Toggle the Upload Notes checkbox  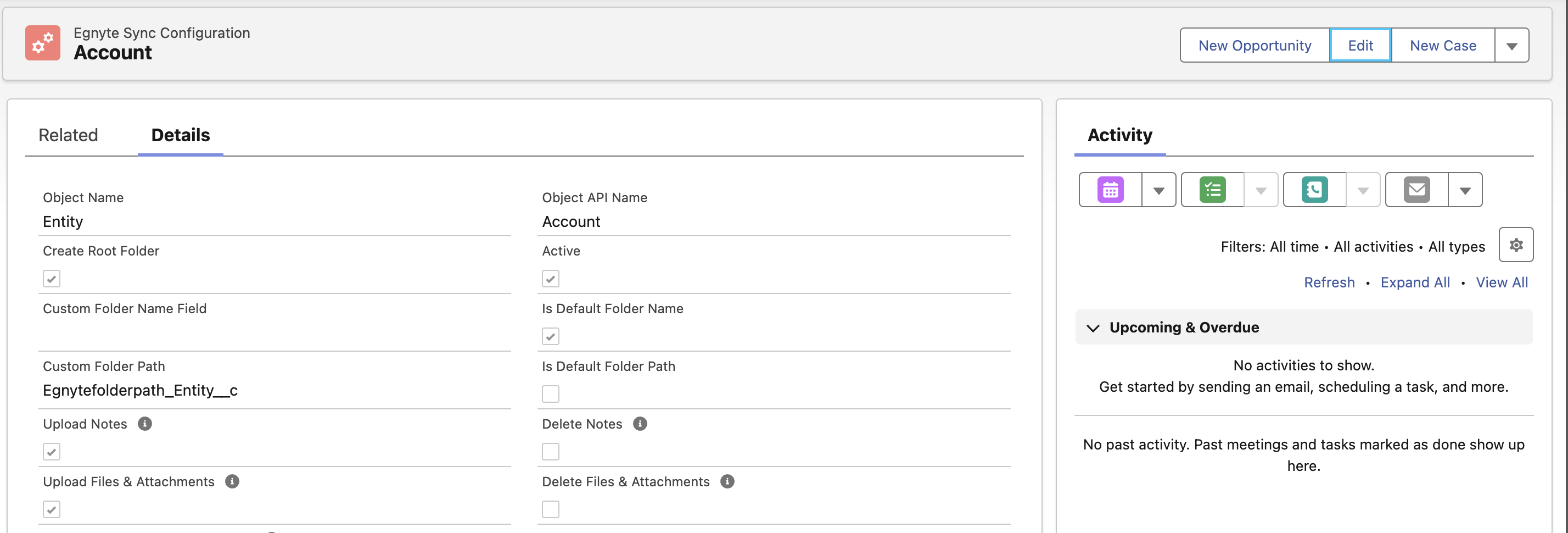tap(52, 452)
